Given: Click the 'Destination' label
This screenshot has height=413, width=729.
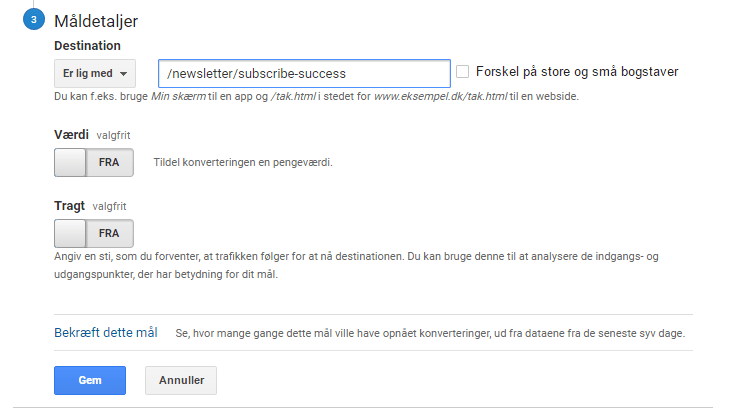Looking at the screenshot, I should [87, 46].
